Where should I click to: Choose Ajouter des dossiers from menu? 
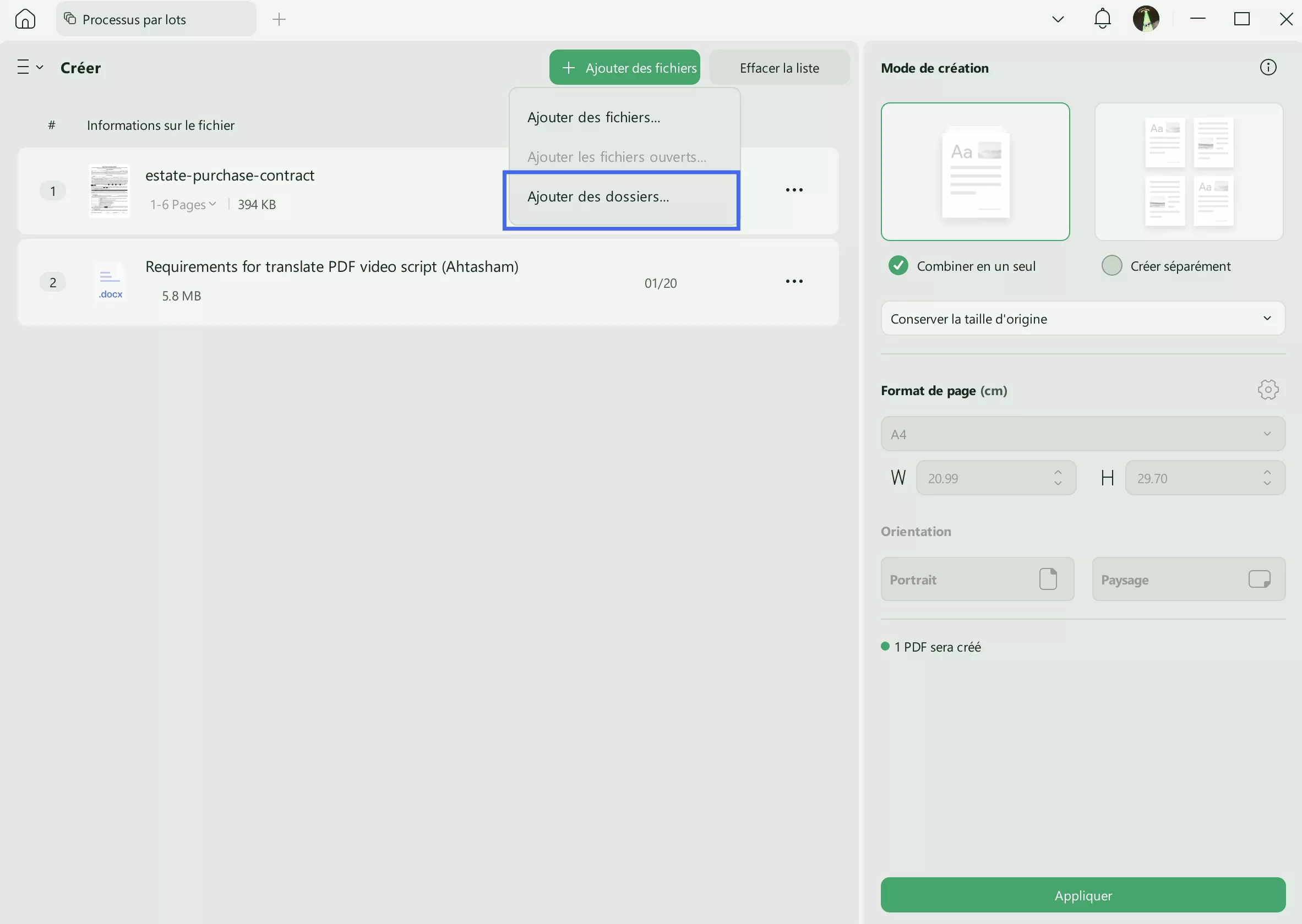coord(597,197)
